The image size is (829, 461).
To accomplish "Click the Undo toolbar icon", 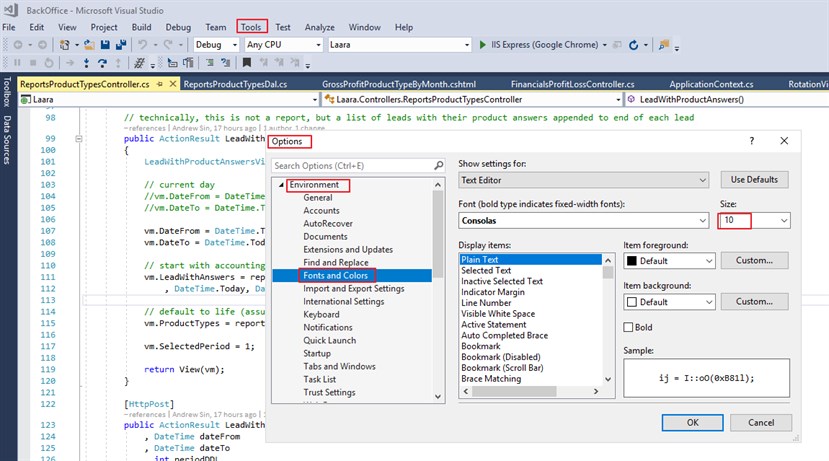I will click(x=142, y=45).
